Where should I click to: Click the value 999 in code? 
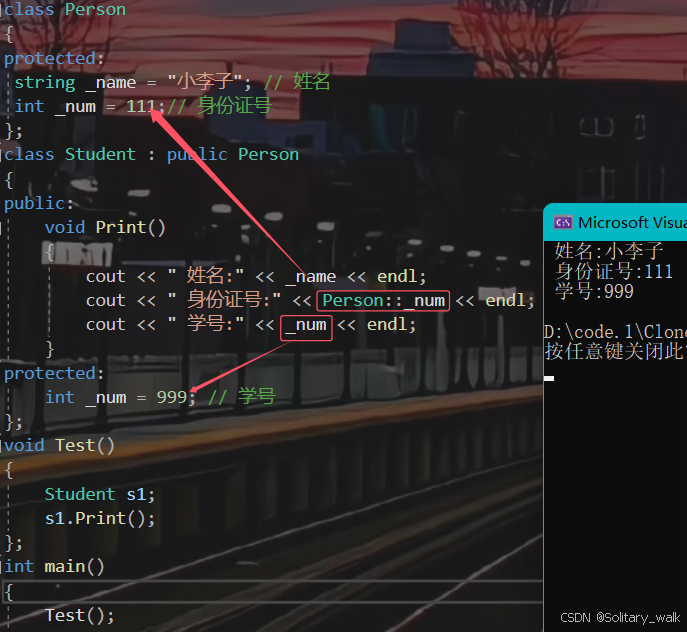(172, 397)
